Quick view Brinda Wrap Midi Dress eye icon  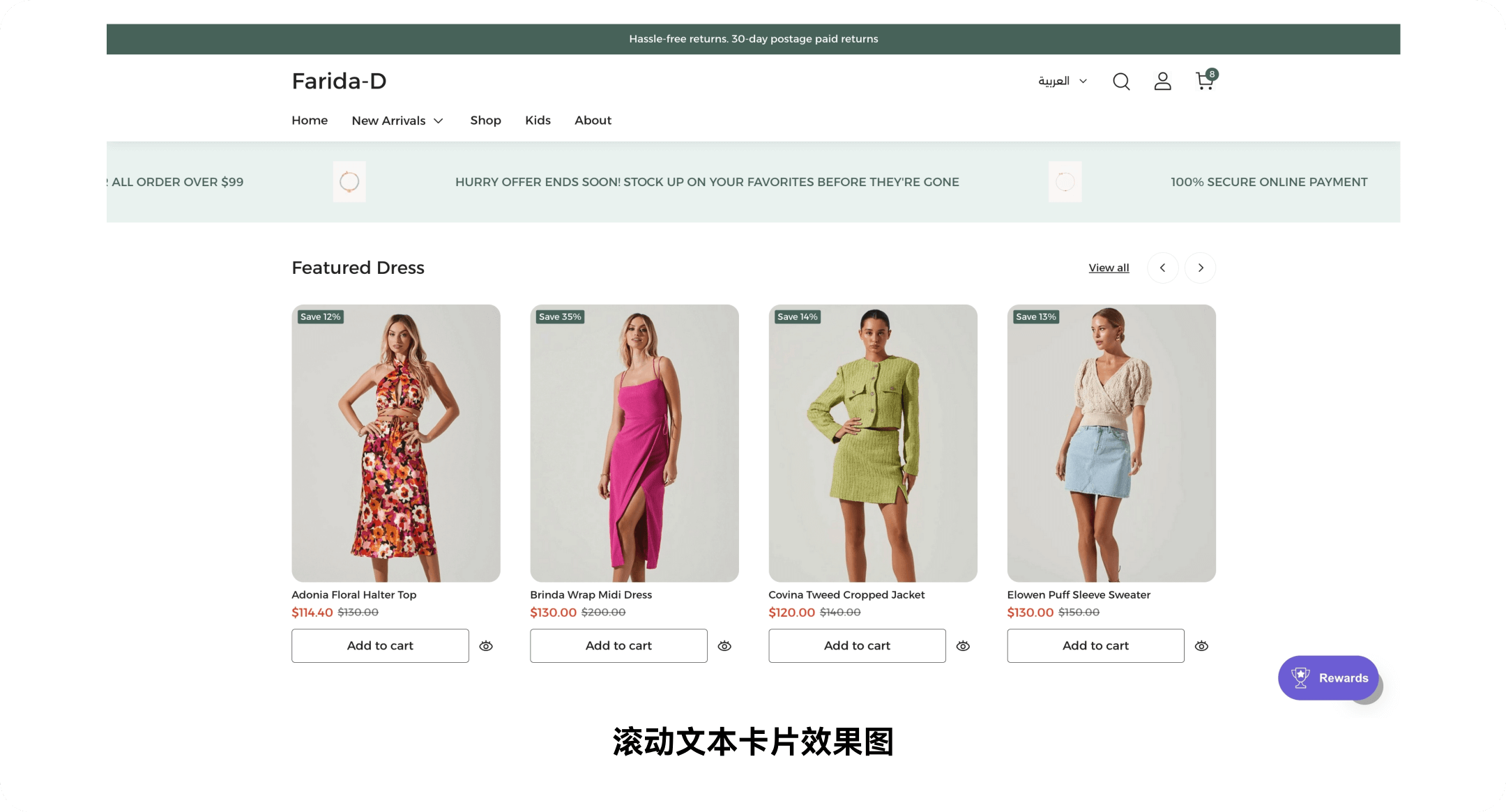724,646
